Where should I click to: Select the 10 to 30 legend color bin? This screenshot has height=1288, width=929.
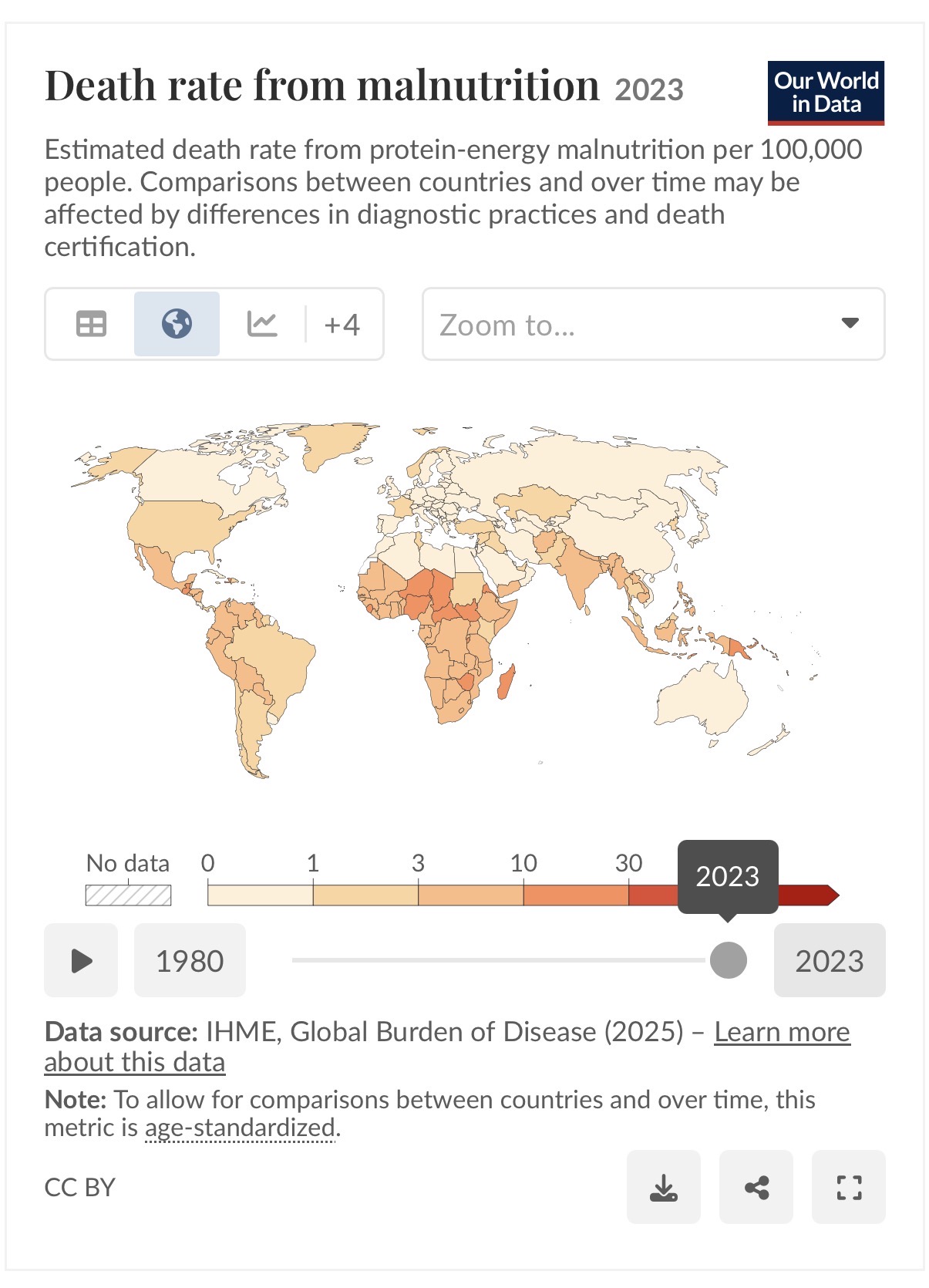tap(576, 895)
